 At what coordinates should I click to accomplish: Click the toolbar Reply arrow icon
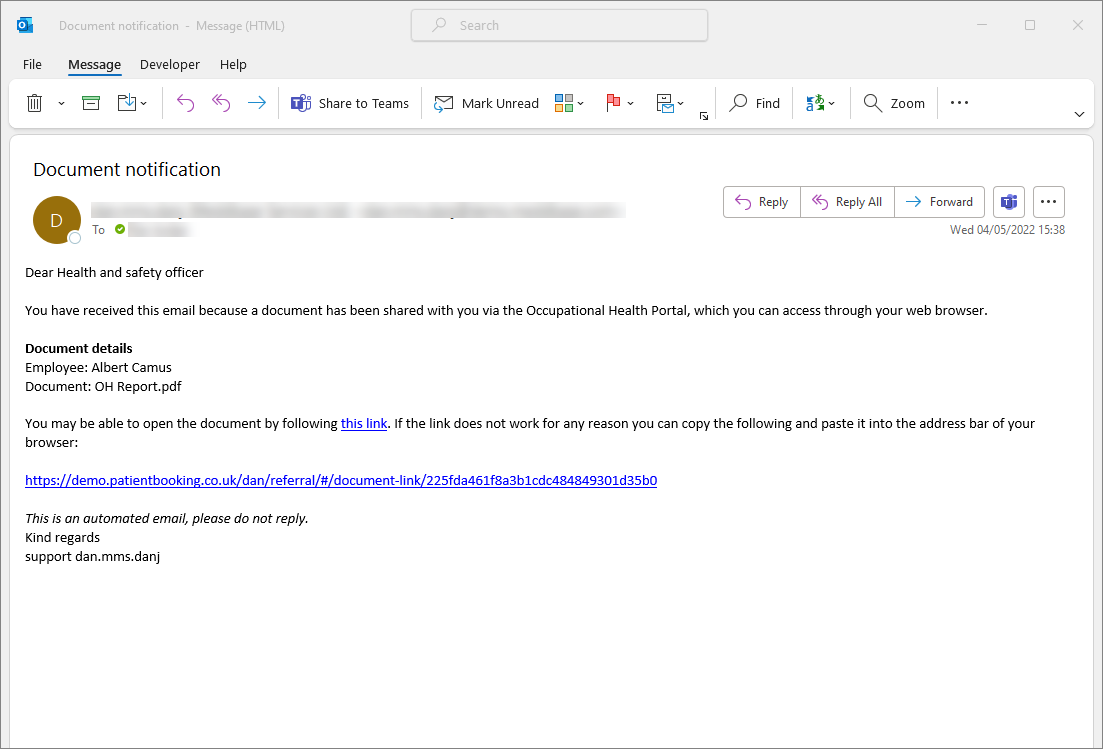click(185, 103)
